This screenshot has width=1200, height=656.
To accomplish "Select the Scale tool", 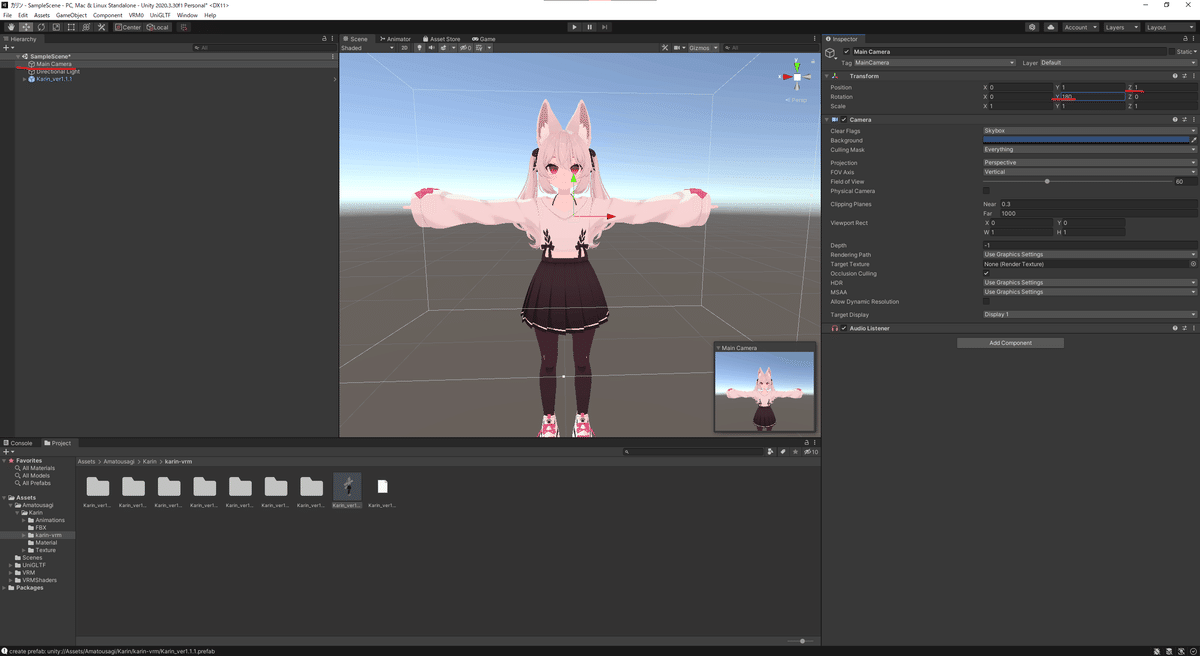I will click(56, 27).
